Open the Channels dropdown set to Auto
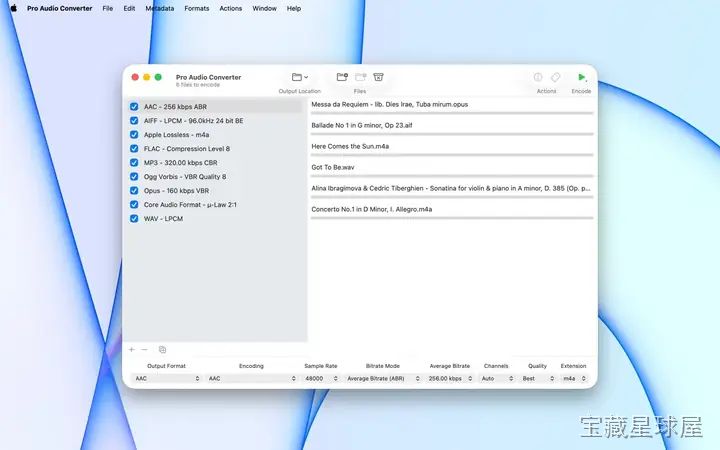720x450 pixels. [x=496, y=378]
